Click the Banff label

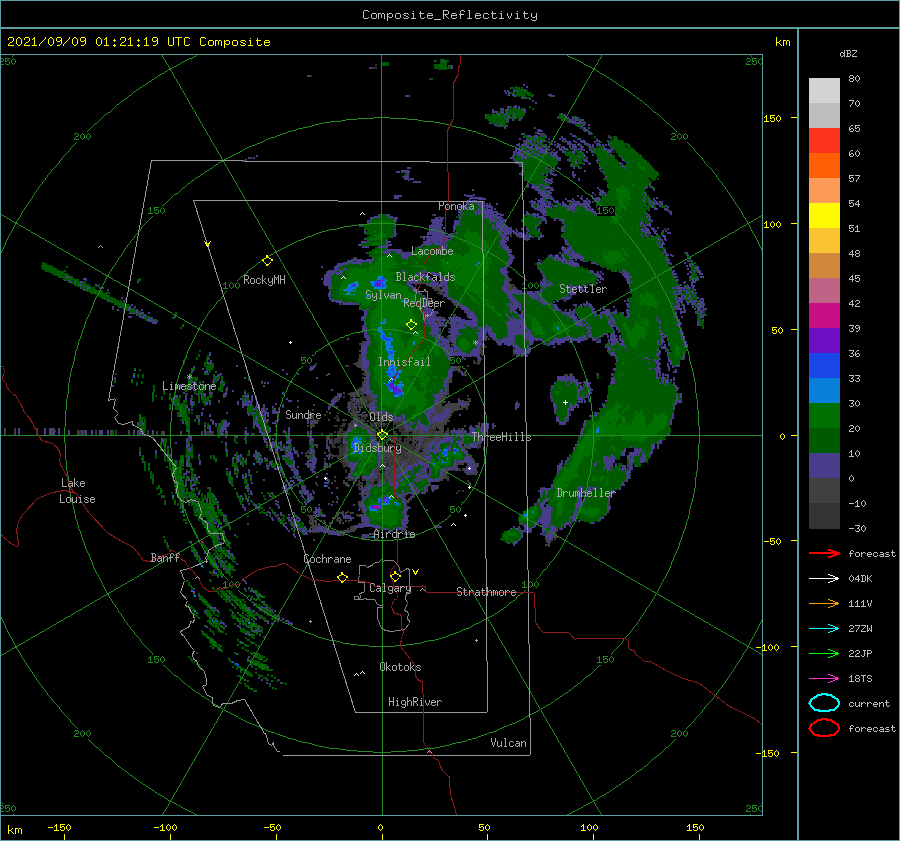click(x=165, y=557)
